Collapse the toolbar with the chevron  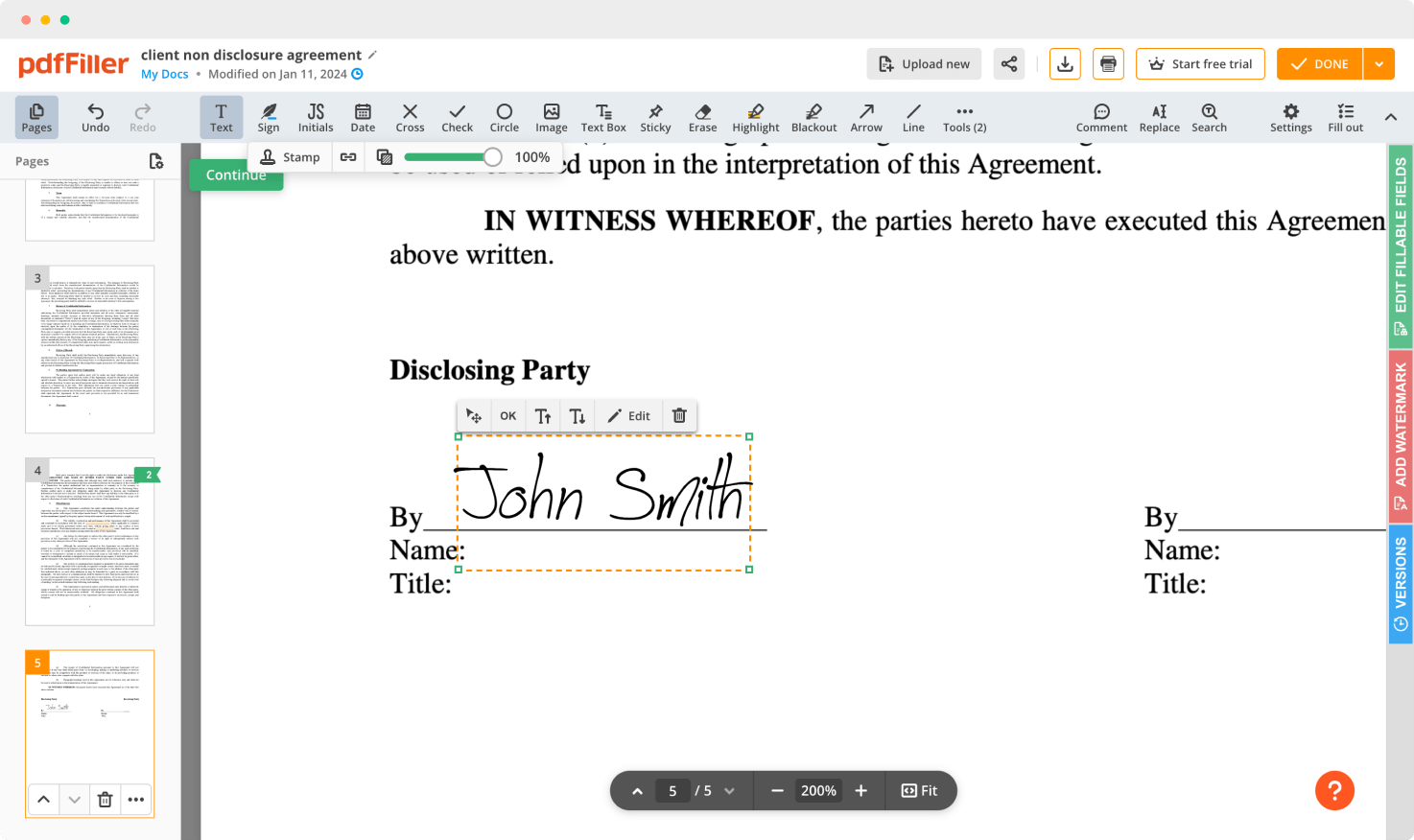click(x=1390, y=117)
